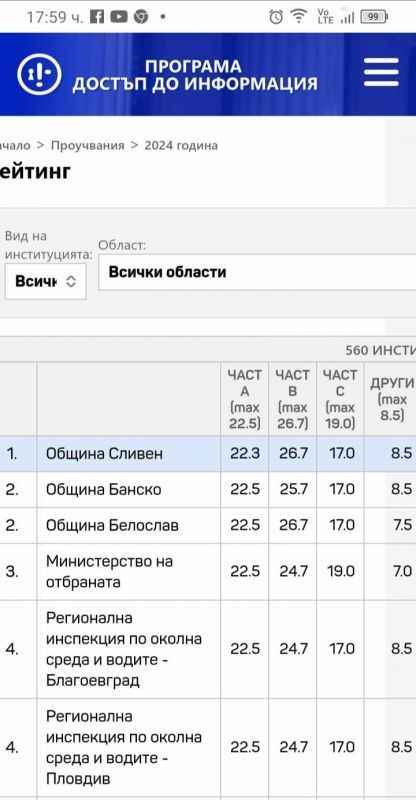This screenshot has height=800, width=416.
Task: Tap the YouTube status bar icon
Action: (x=119, y=17)
